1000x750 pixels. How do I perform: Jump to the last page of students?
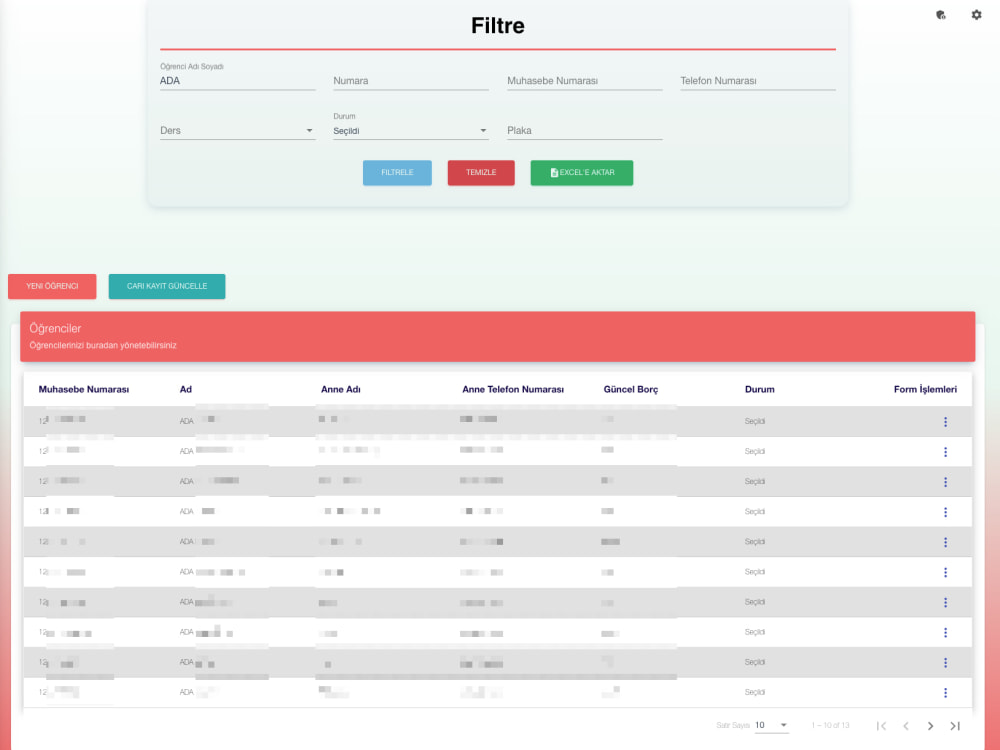955,726
